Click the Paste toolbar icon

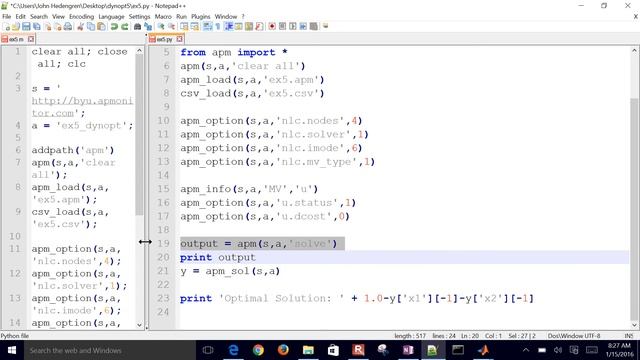tap(101, 27)
